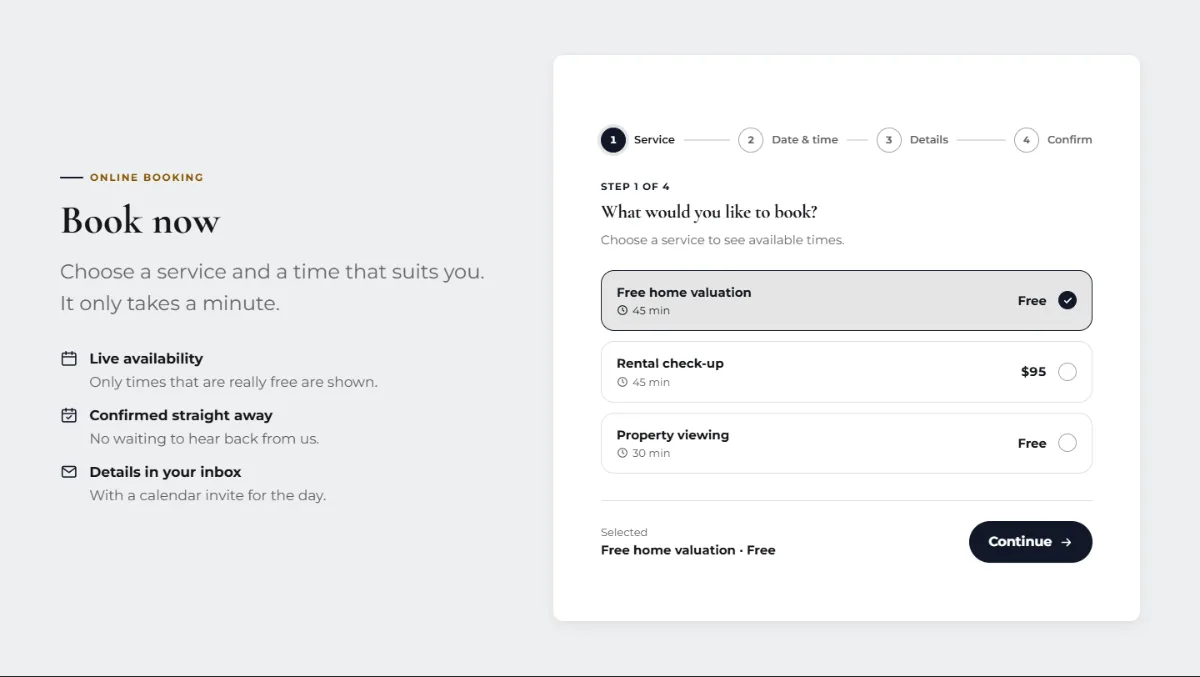The height and width of the screenshot is (677, 1200).
Task: Select the Property viewing radio button
Action: pyautogui.click(x=1067, y=443)
